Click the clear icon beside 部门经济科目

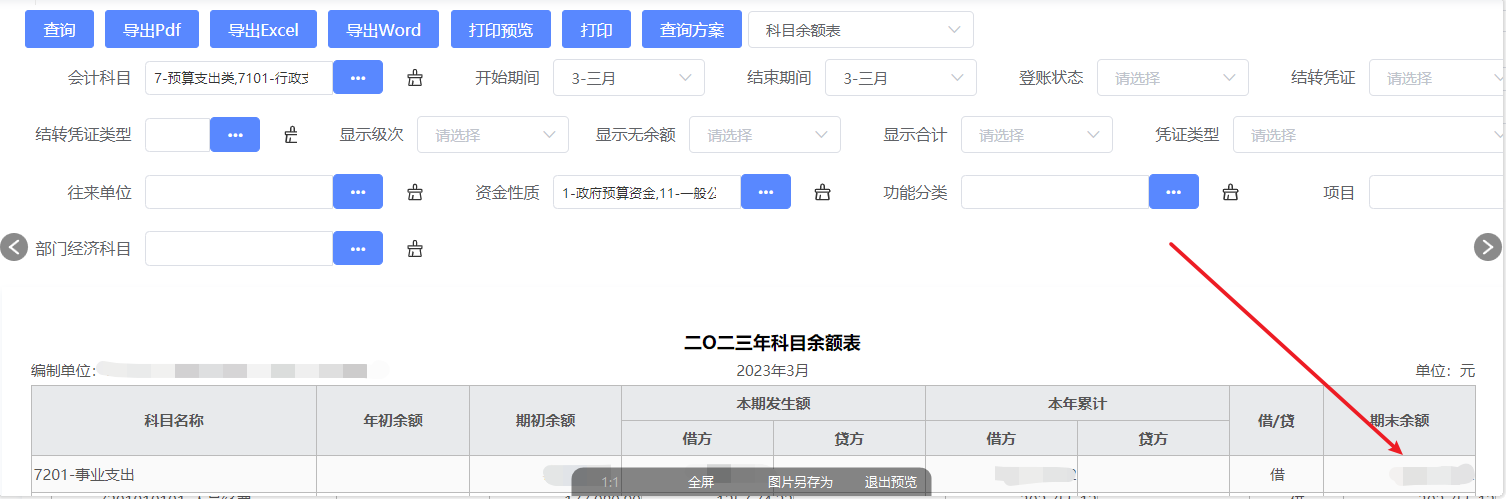415,249
